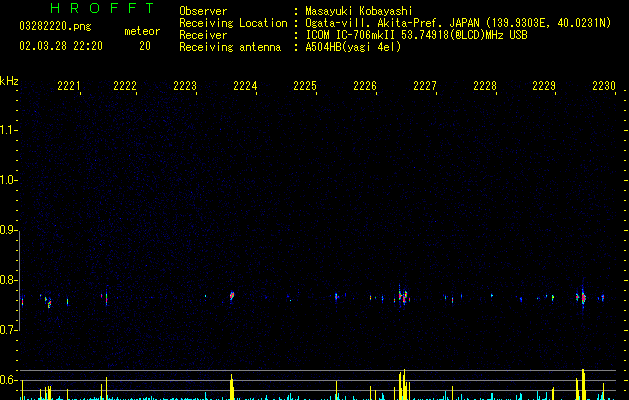Click the kHz axis unit label
The image size is (629, 400).
coord(9,81)
